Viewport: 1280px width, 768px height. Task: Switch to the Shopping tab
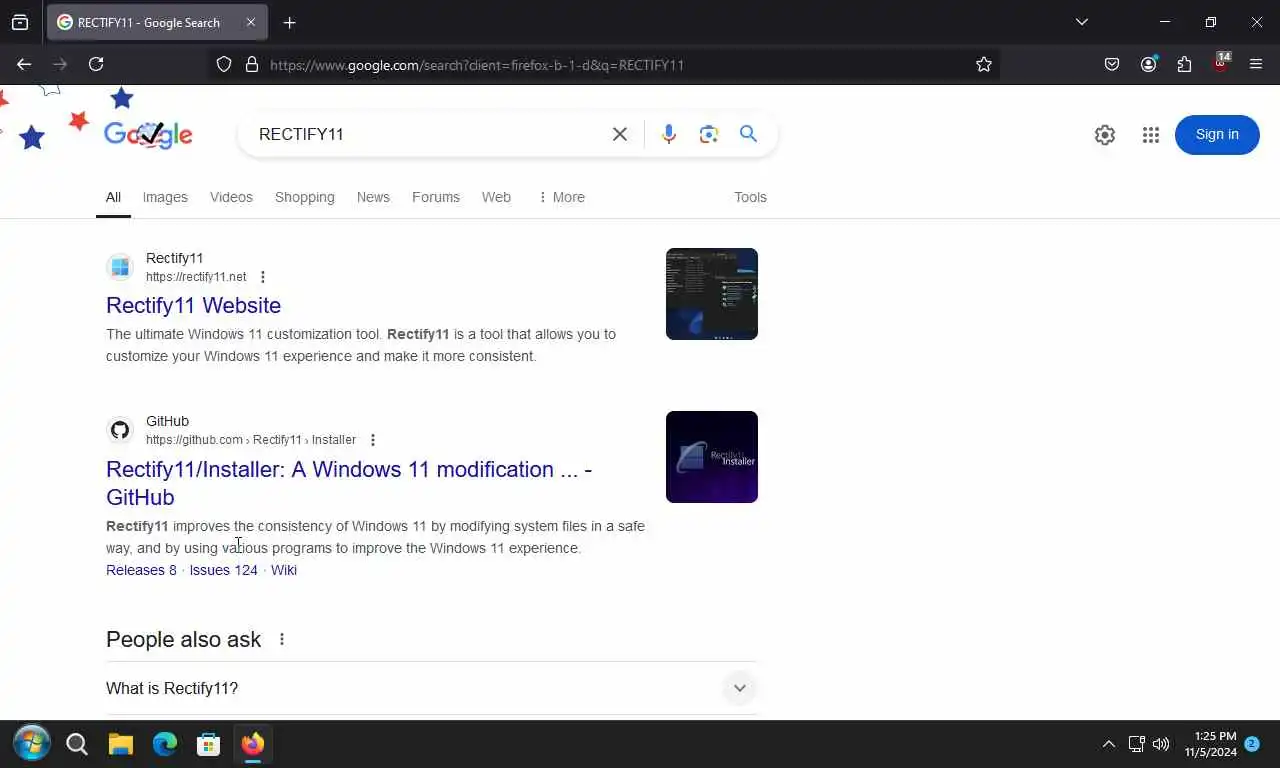pos(305,197)
